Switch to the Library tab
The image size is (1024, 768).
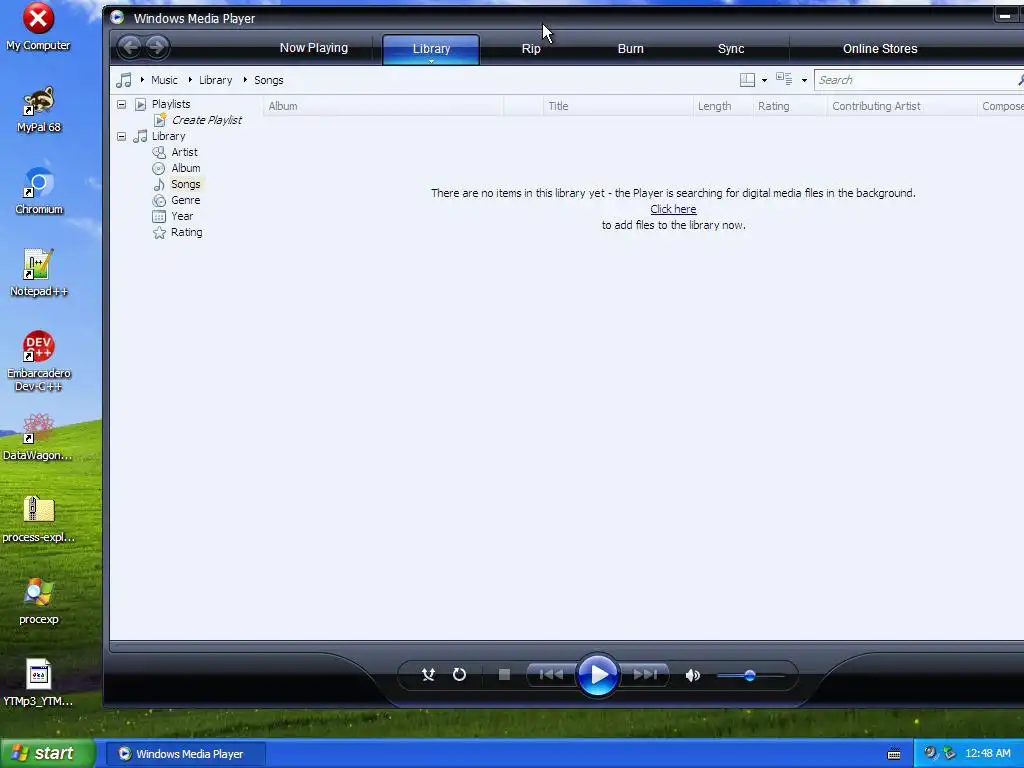click(431, 49)
